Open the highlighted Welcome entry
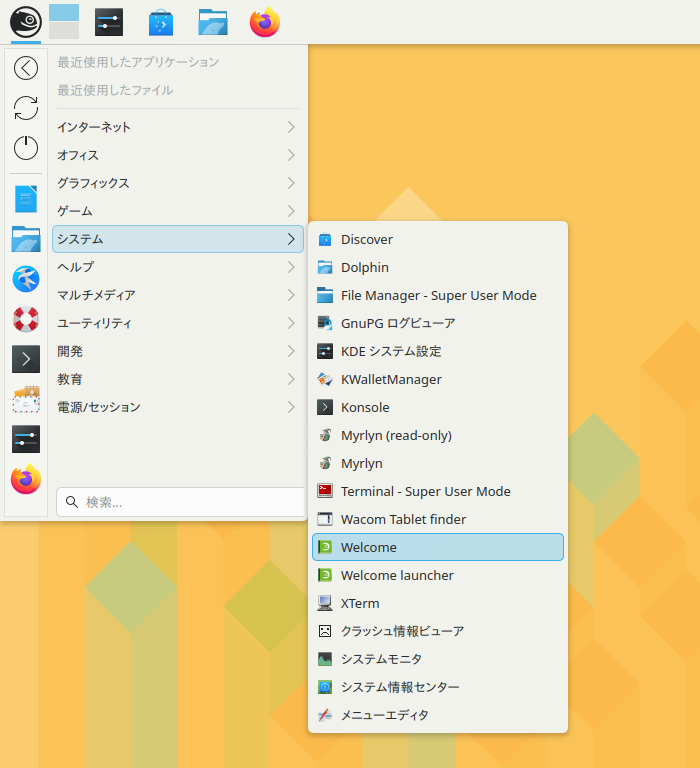 coord(438,547)
